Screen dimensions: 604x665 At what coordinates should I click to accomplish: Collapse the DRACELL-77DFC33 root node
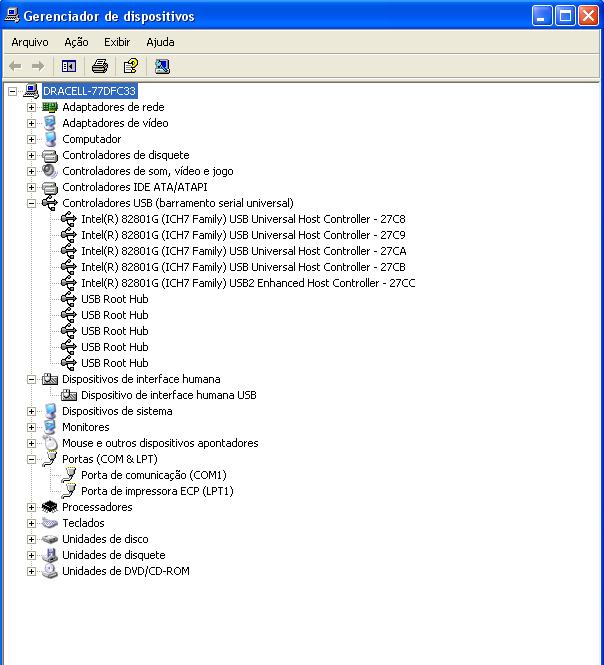(x=13, y=91)
